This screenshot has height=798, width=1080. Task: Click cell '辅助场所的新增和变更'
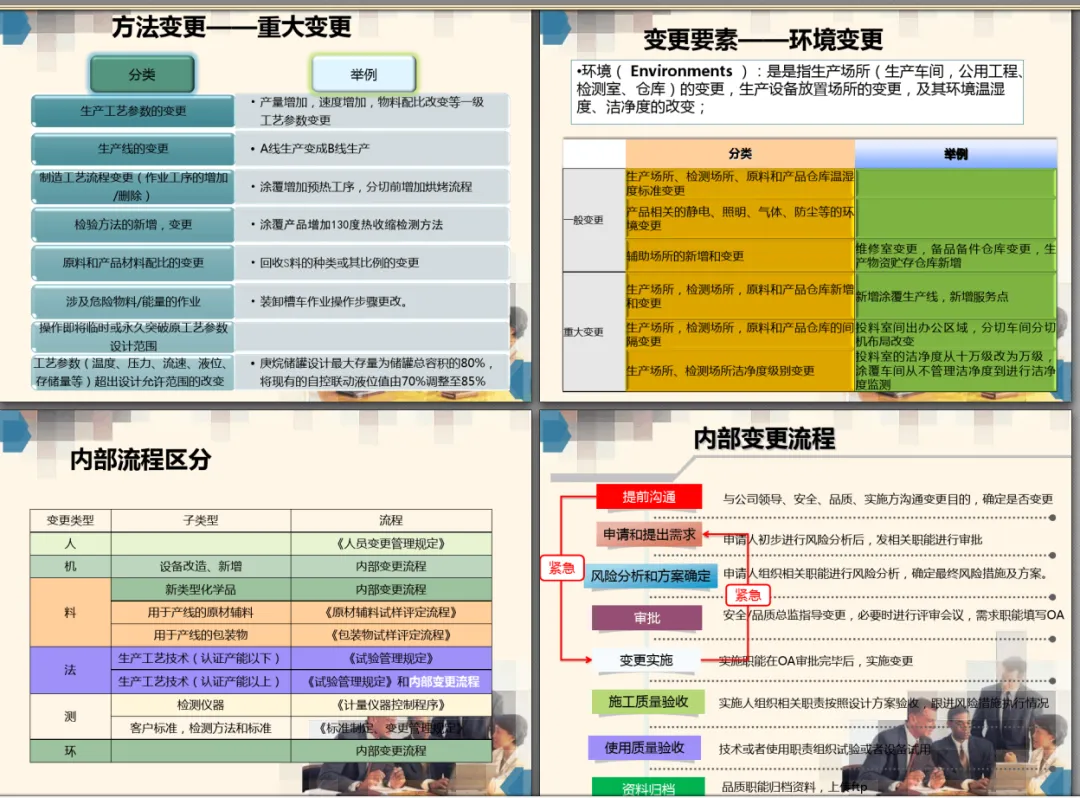tap(740, 255)
